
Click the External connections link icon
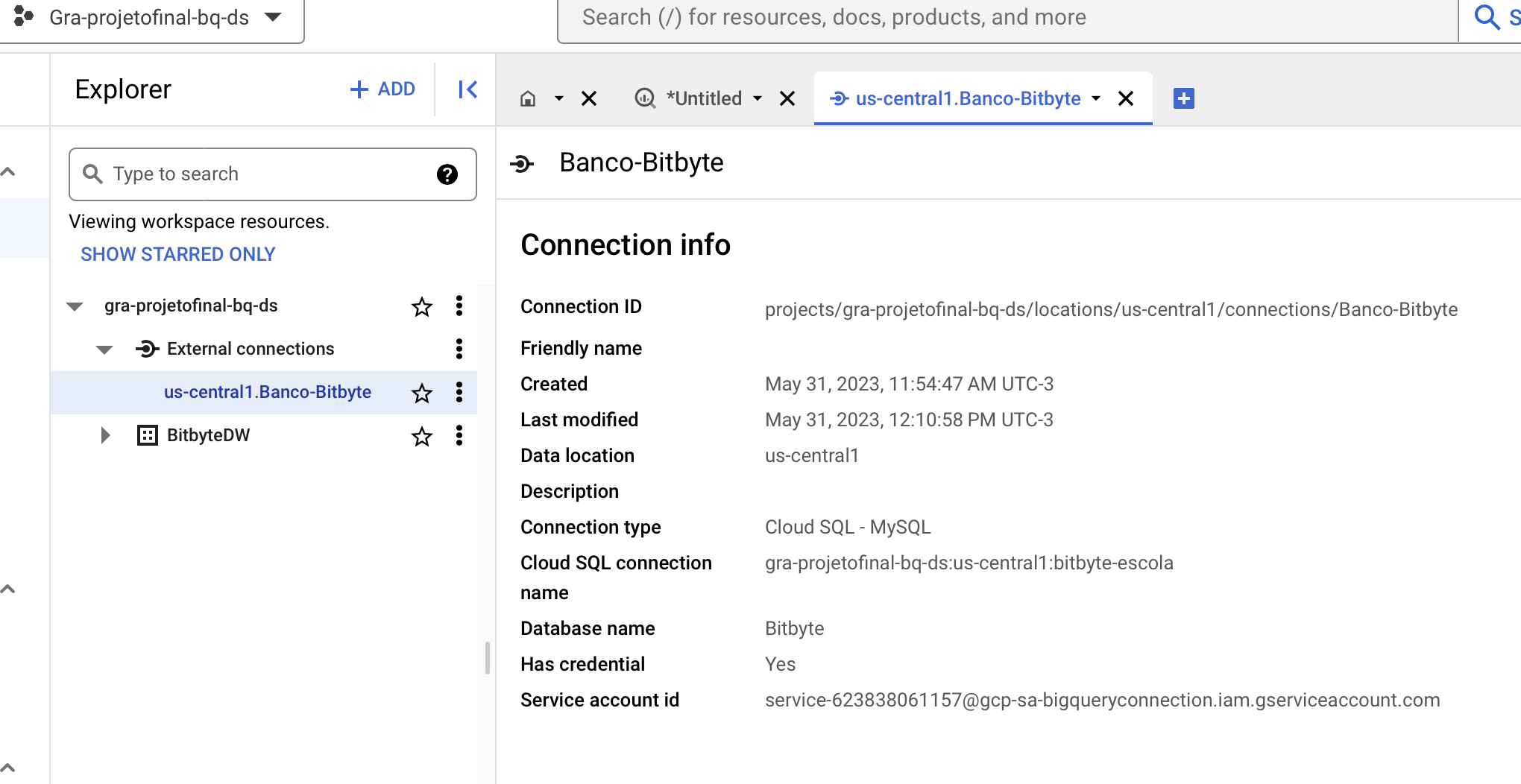click(x=147, y=349)
